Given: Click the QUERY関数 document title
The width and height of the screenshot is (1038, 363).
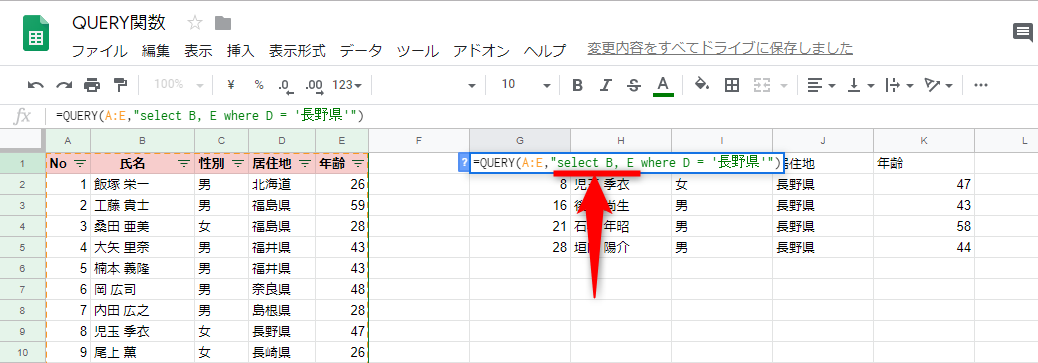Looking at the screenshot, I should pos(118,23).
